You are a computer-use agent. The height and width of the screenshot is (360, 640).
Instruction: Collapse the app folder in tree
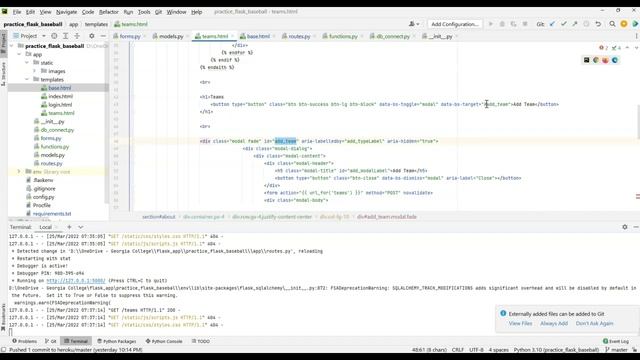tap(19, 54)
